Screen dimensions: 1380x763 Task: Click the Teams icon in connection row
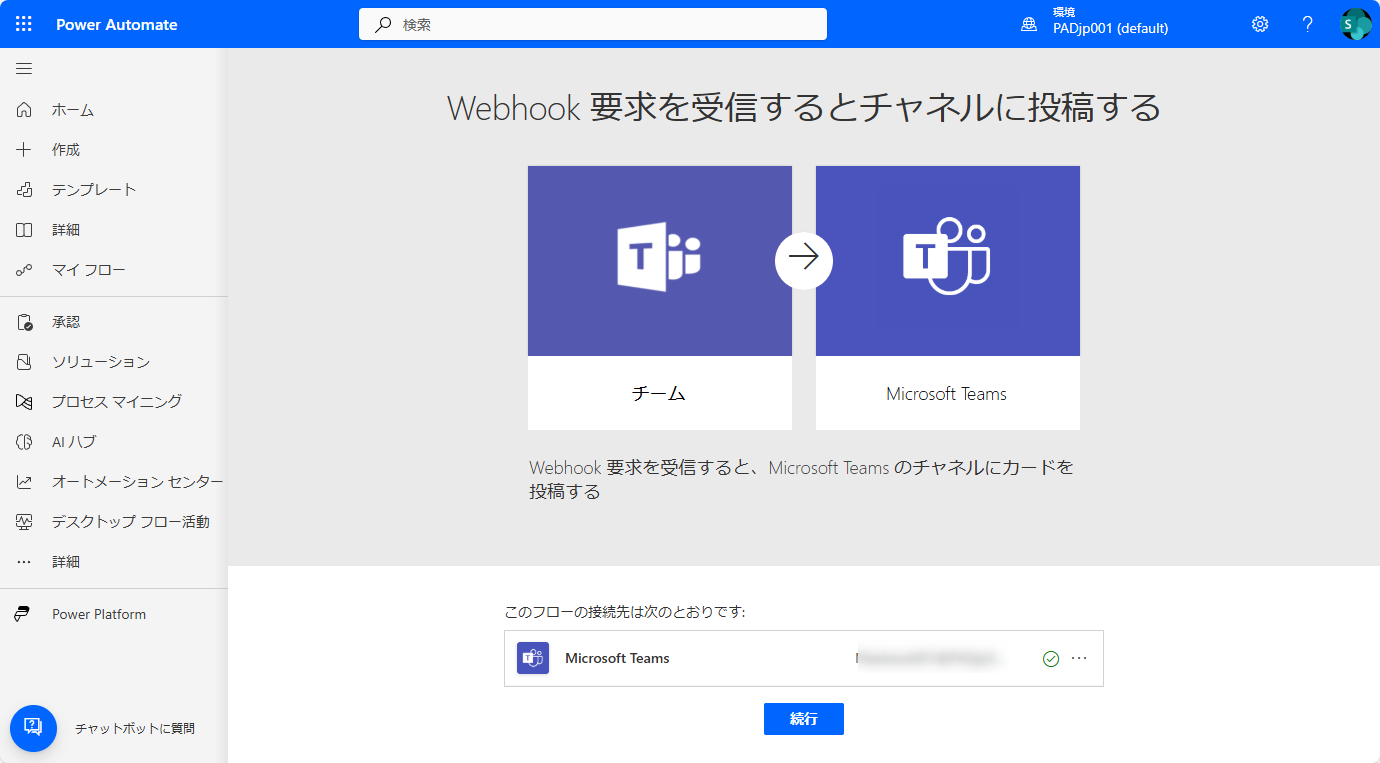coord(533,658)
